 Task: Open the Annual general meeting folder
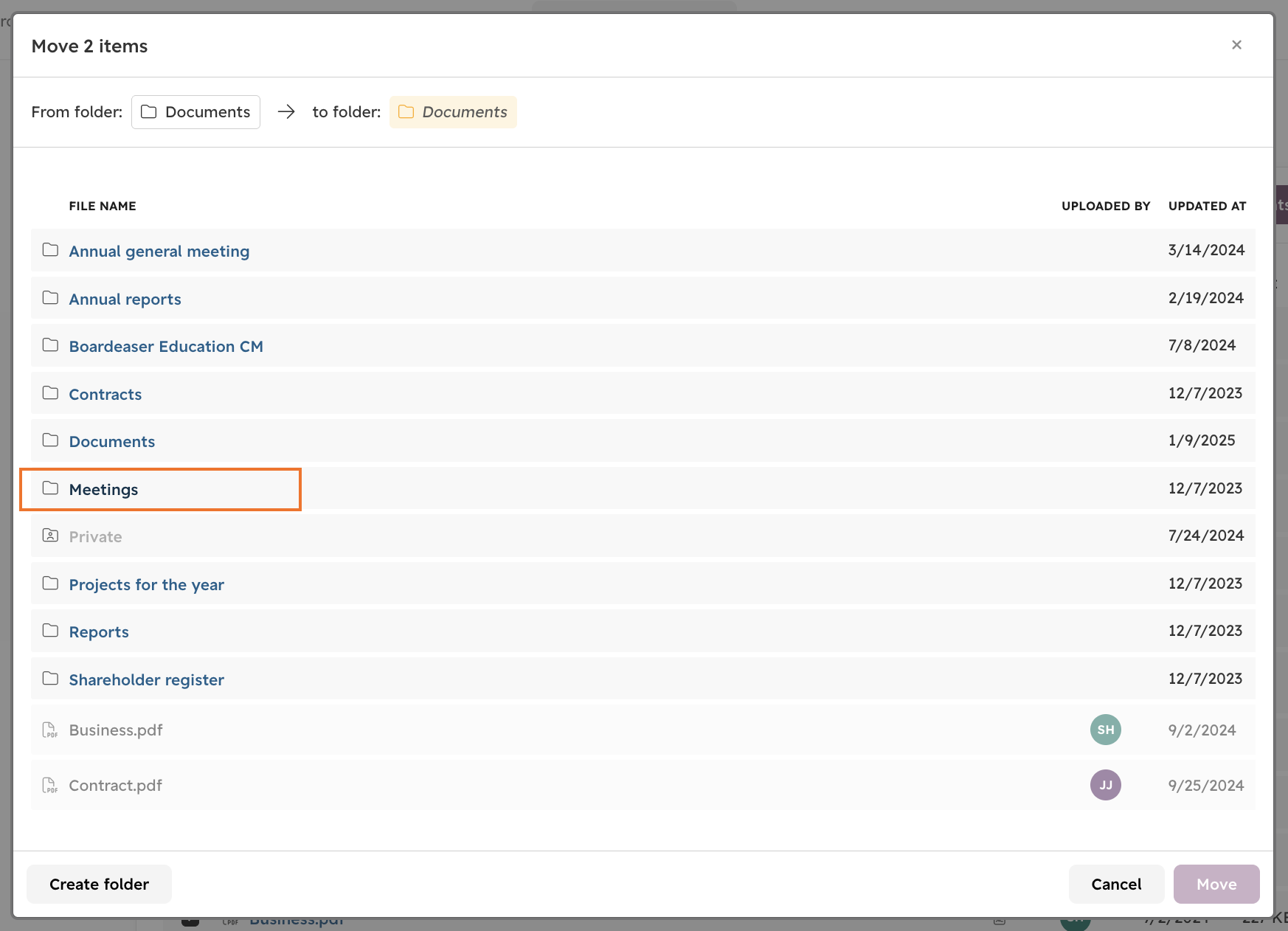click(x=159, y=252)
